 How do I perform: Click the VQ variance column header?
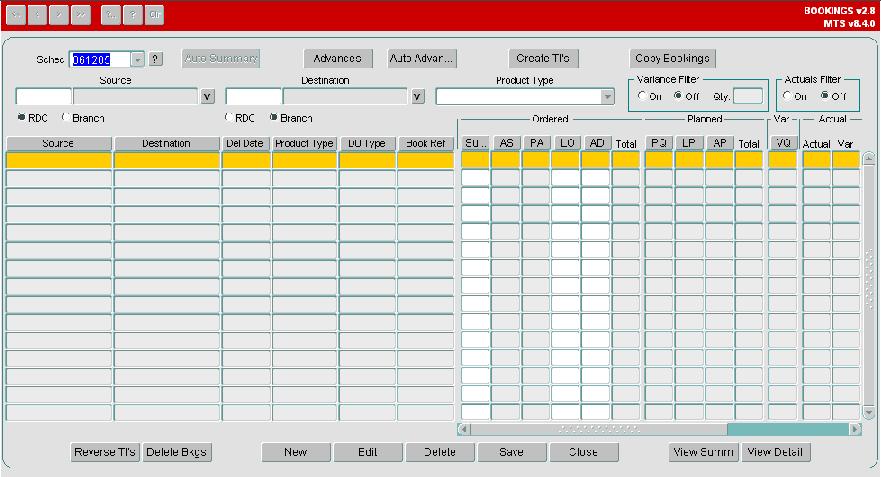(783, 143)
